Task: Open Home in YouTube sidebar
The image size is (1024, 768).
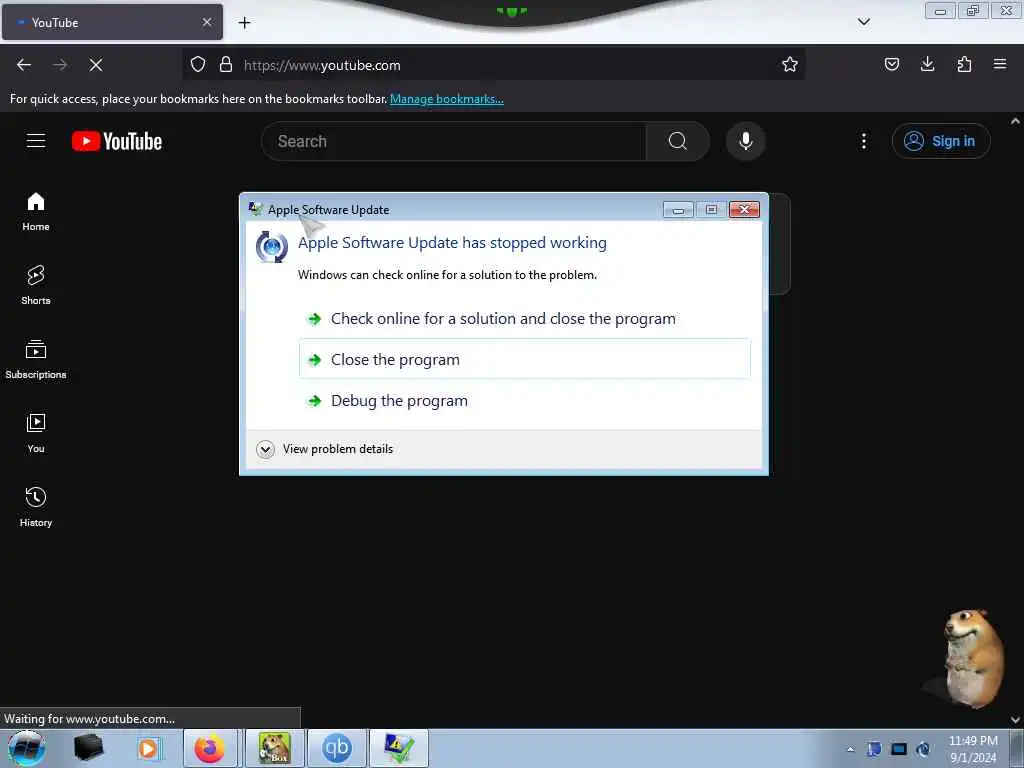Action: click(x=36, y=212)
